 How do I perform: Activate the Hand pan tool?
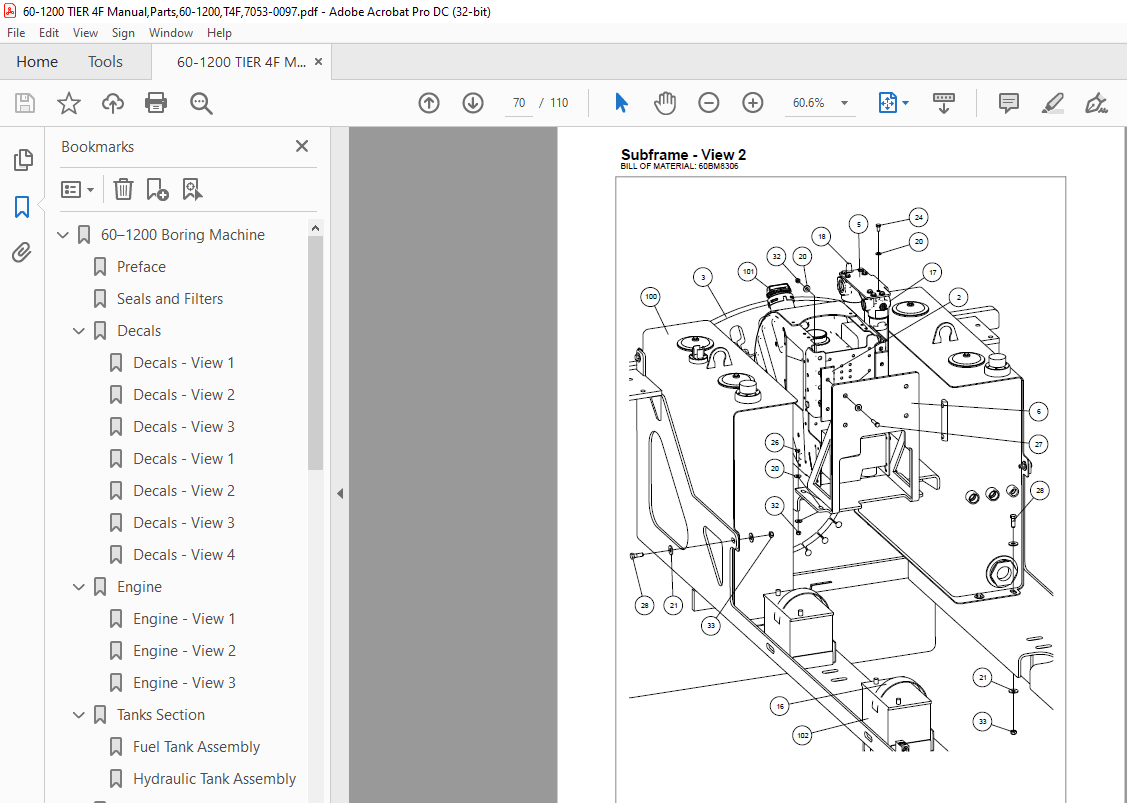pyautogui.click(x=665, y=103)
